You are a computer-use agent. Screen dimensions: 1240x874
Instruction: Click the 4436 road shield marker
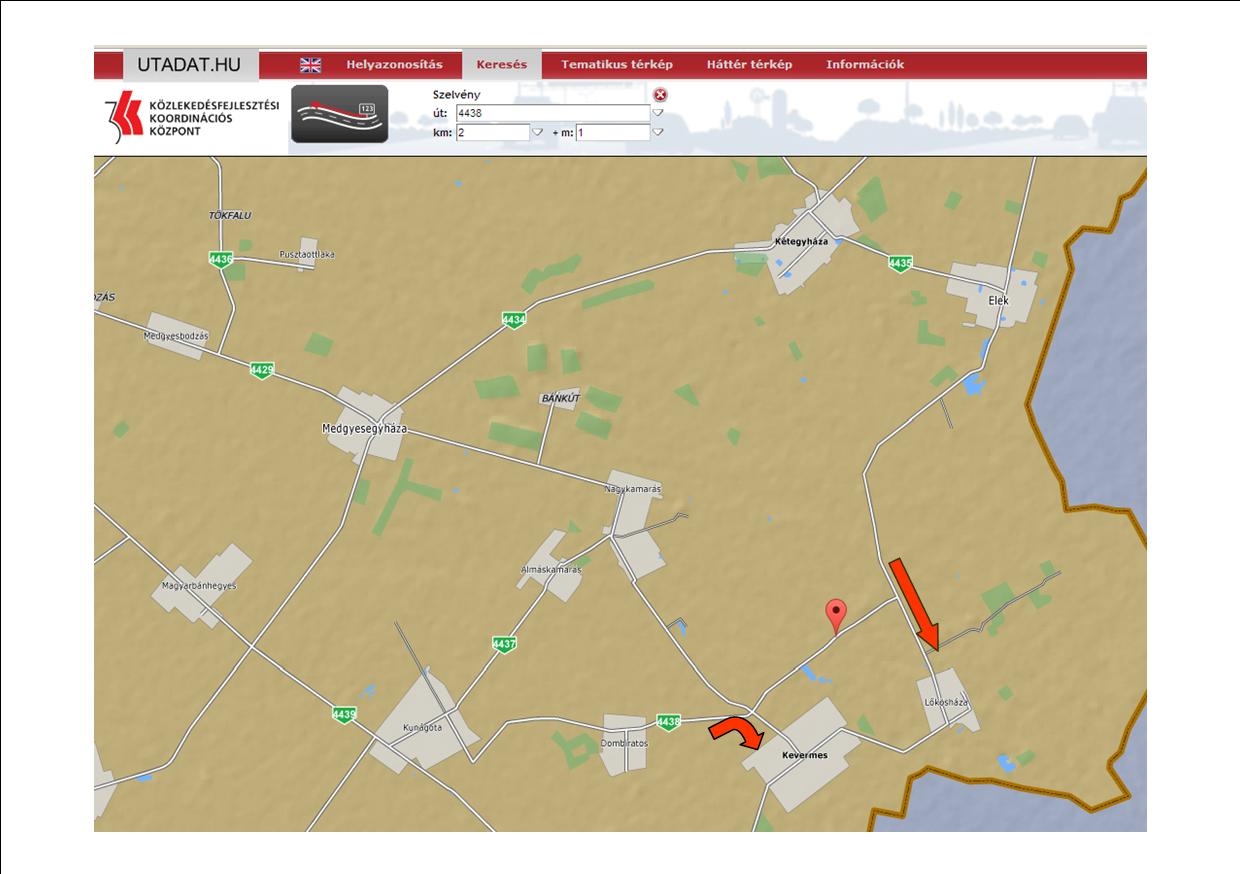220,259
